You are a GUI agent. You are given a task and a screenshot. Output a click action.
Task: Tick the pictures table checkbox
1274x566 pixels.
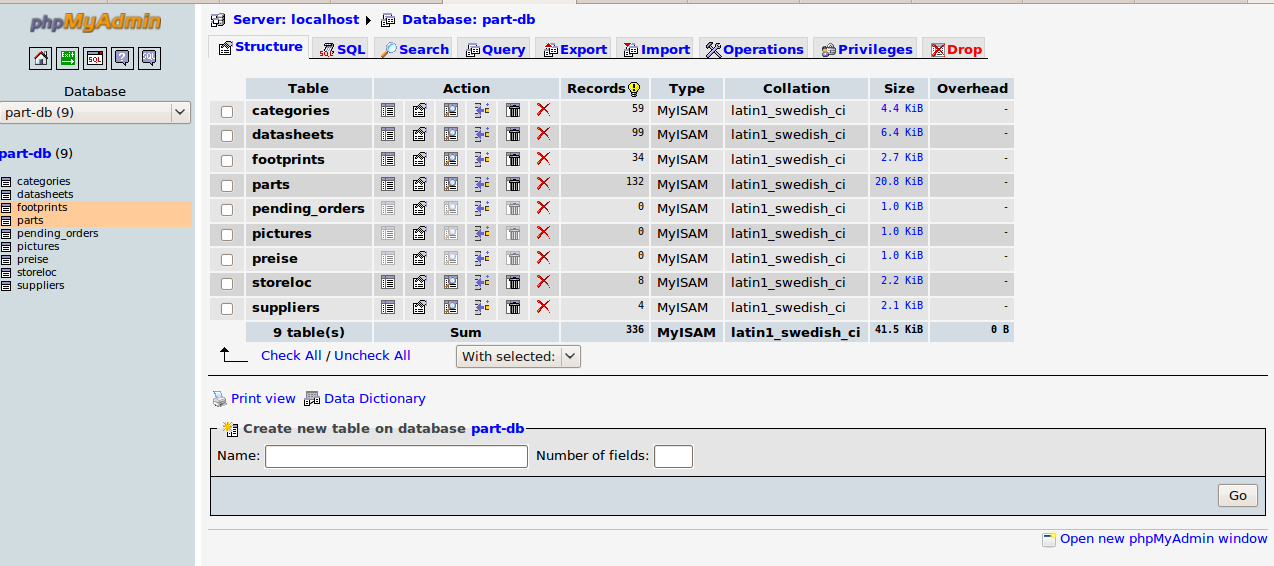click(x=227, y=234)
